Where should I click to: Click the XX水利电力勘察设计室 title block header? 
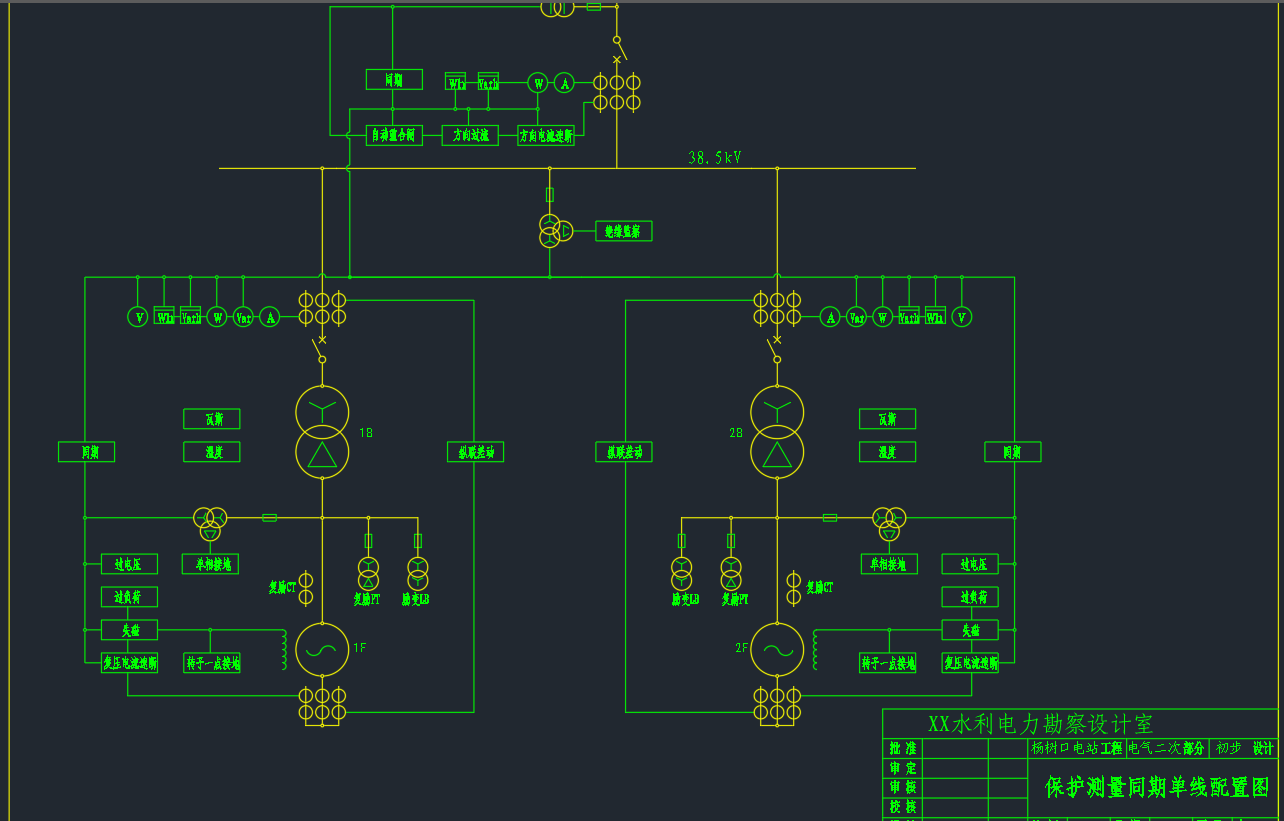tap(1040, 724)
